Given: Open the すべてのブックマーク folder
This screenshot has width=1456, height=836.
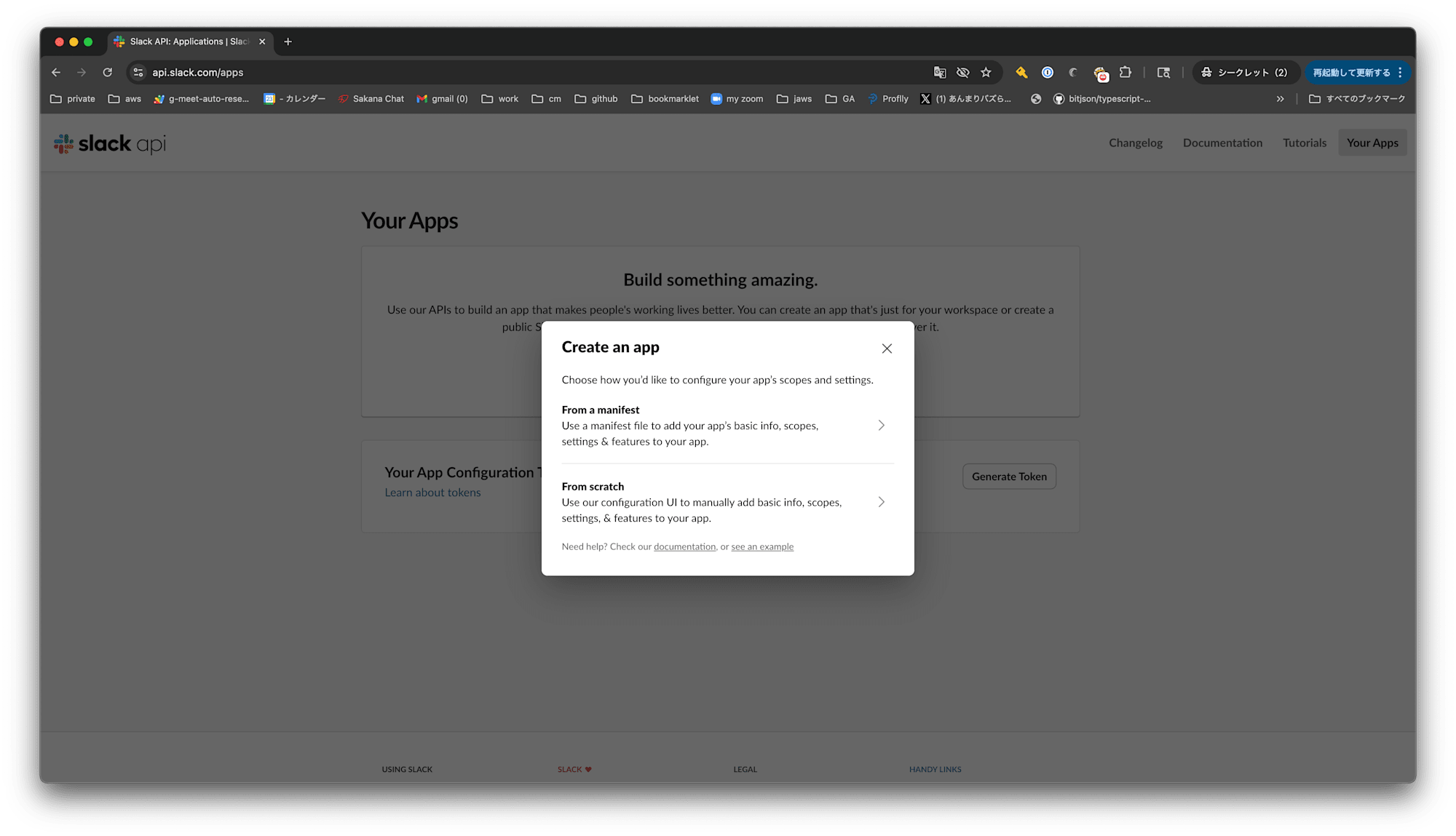Looking at the screenshot, I should pyautogui.click(x=1357, y=99).
